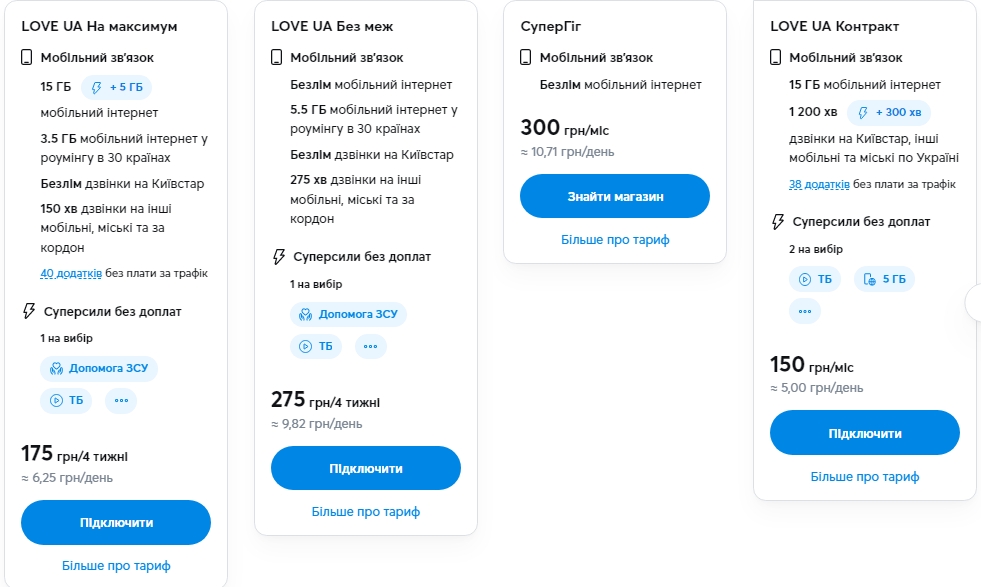Expand more superpowers in Контракт plan

tap(805, 311)
